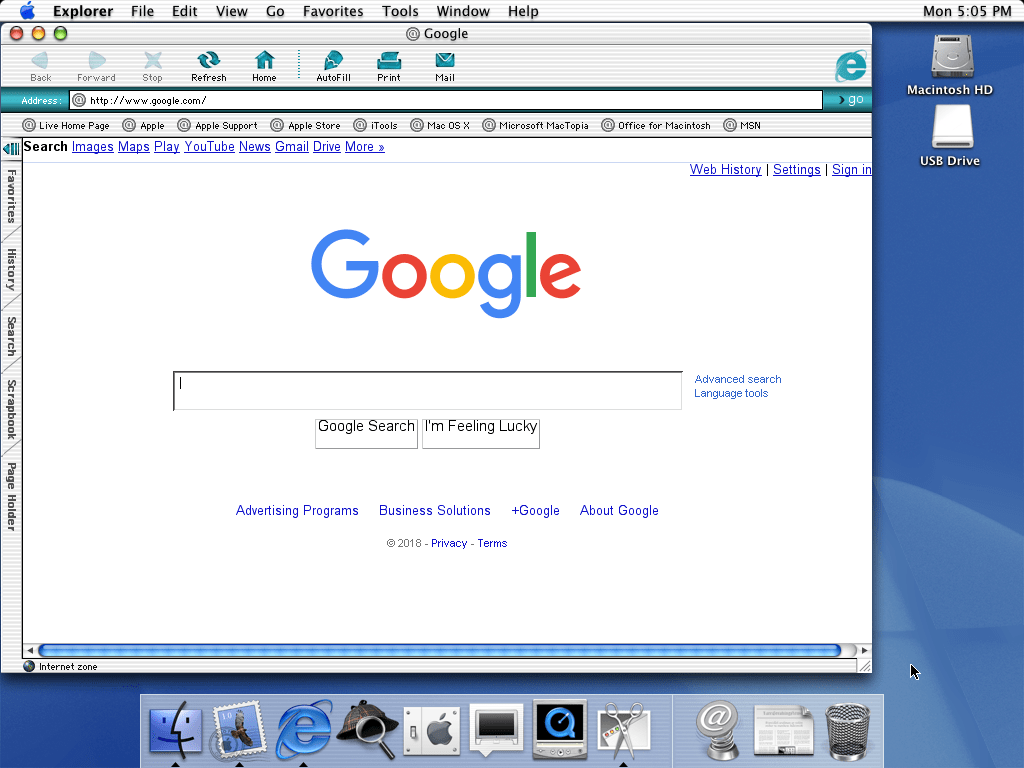Click I'm Feeling Lucky button
Screen dimensions: 1024x768
point(481,433)
